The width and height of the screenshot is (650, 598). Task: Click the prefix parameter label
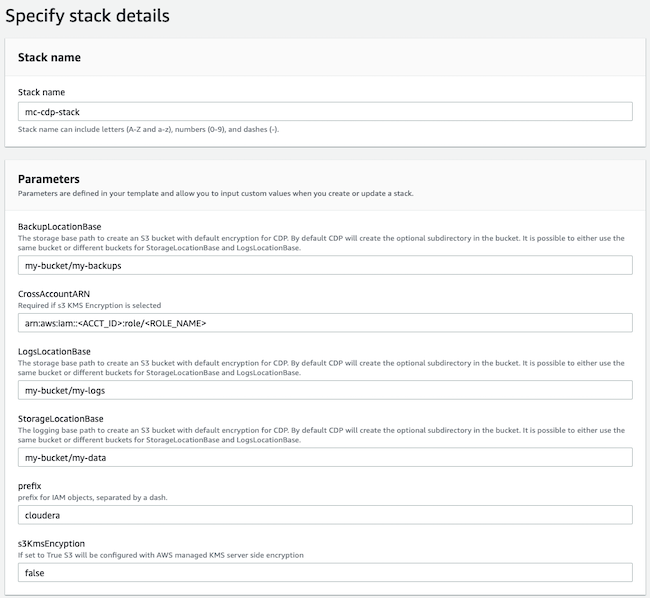click(29, 486)
